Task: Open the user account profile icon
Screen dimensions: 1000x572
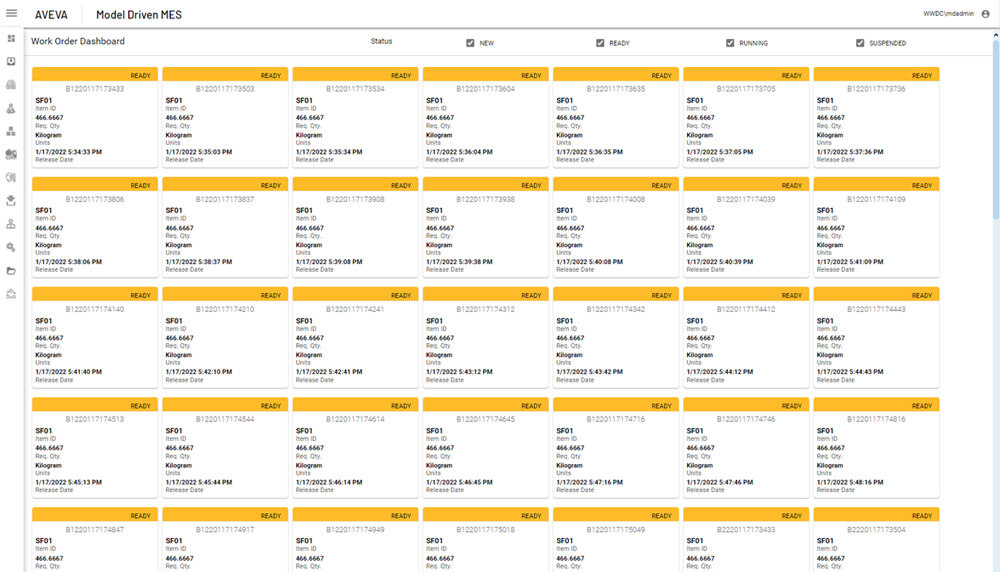Action: tap(985, 14)
